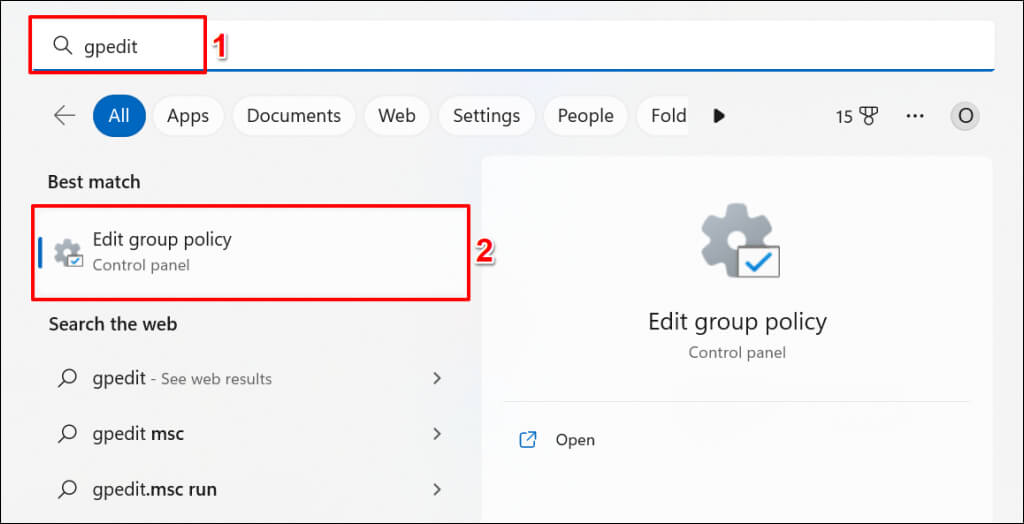Expand the gpedit.msc run suggestion chevron

coord(437,490)
